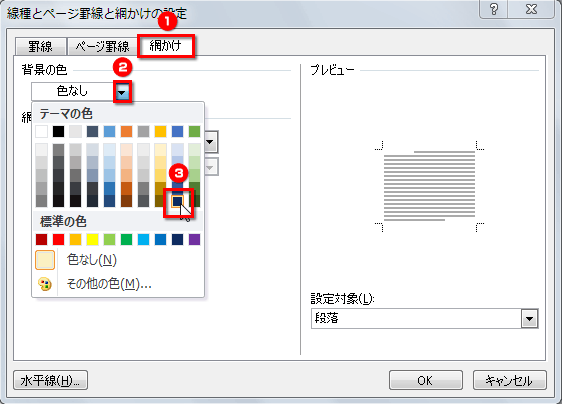562x404 pixels.
Task: Click the cream 色なし swatch icon
Action: point(45,260)
